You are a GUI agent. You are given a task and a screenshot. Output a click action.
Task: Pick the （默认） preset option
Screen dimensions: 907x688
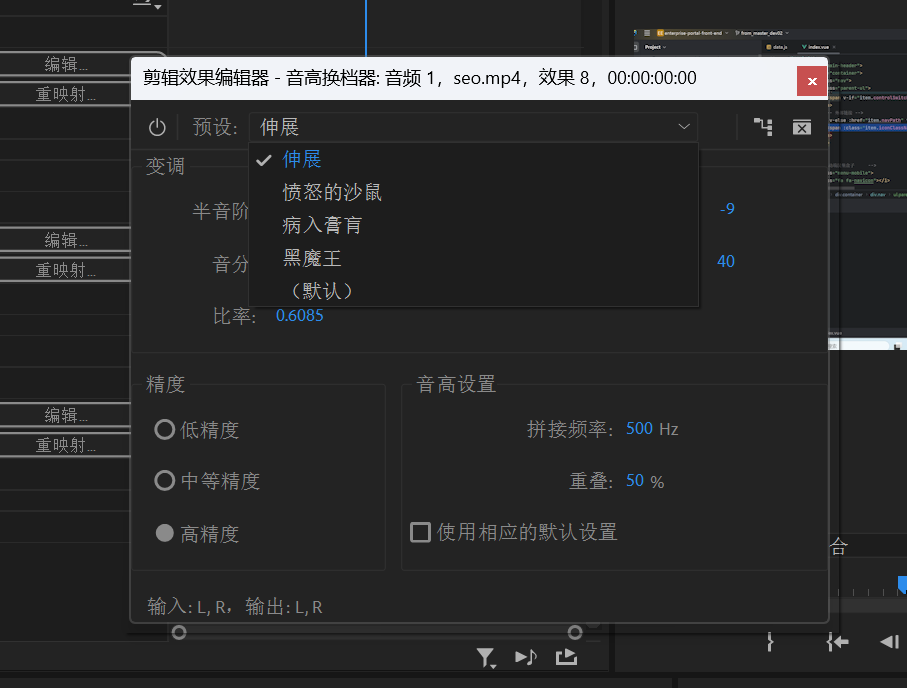tap(320, 291)
